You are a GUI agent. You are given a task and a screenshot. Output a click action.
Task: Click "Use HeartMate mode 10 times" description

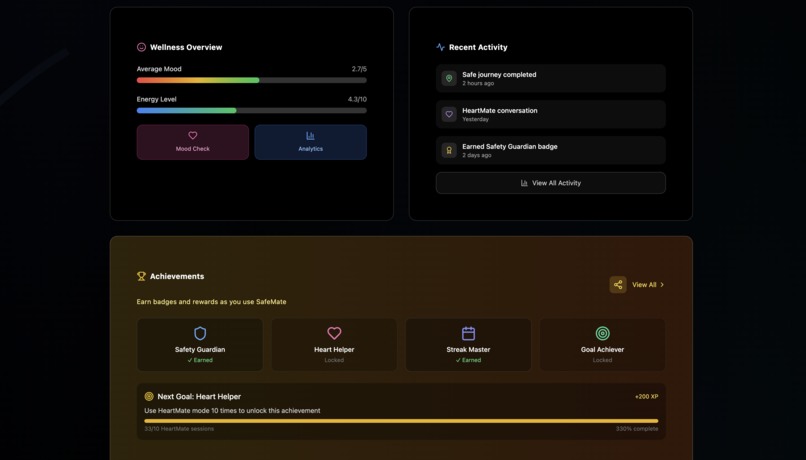[x=232, y=411]
